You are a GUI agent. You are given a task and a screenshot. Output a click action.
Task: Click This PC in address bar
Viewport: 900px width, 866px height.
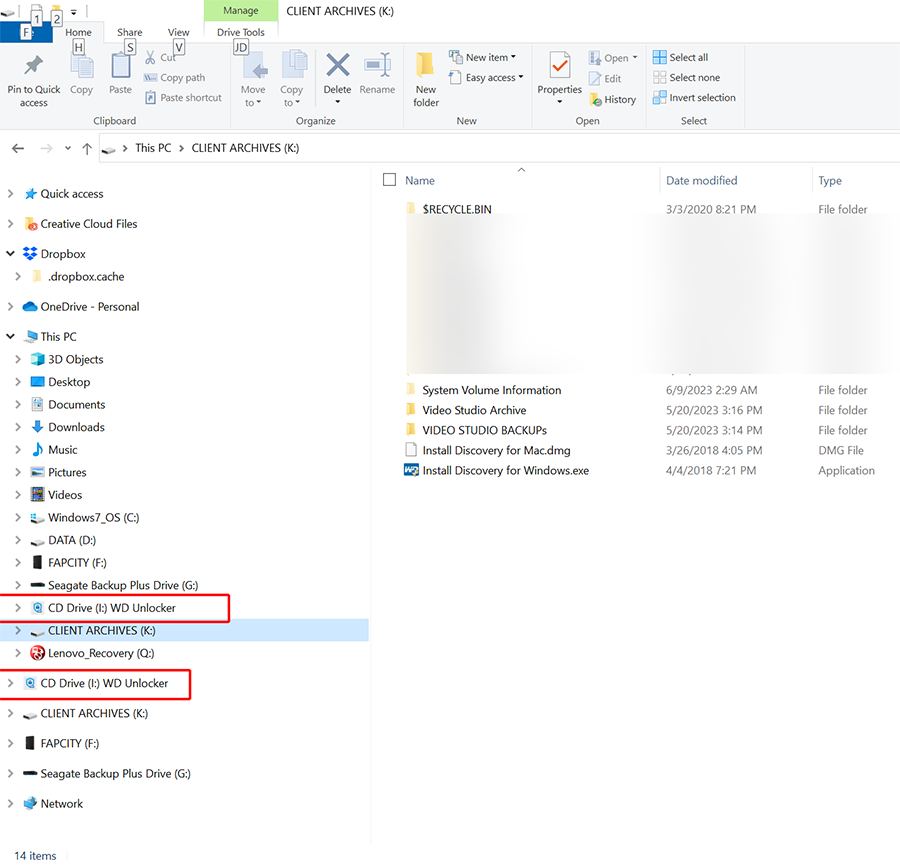point(153,148)
